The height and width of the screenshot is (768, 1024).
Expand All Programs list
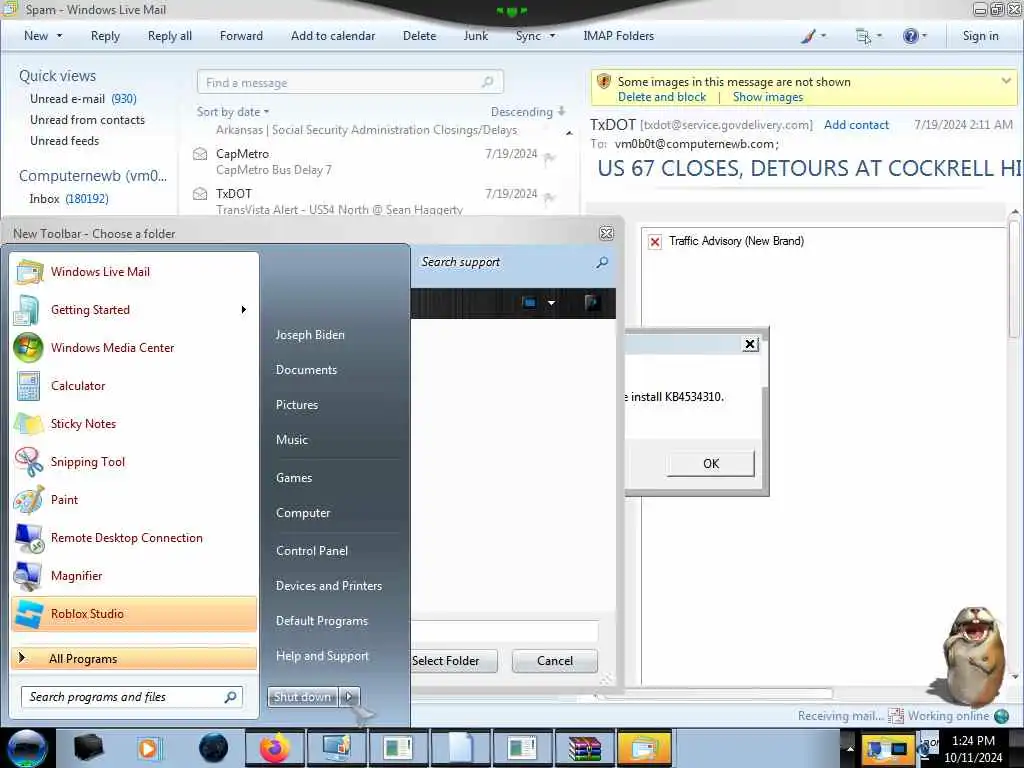click(135, 658)
